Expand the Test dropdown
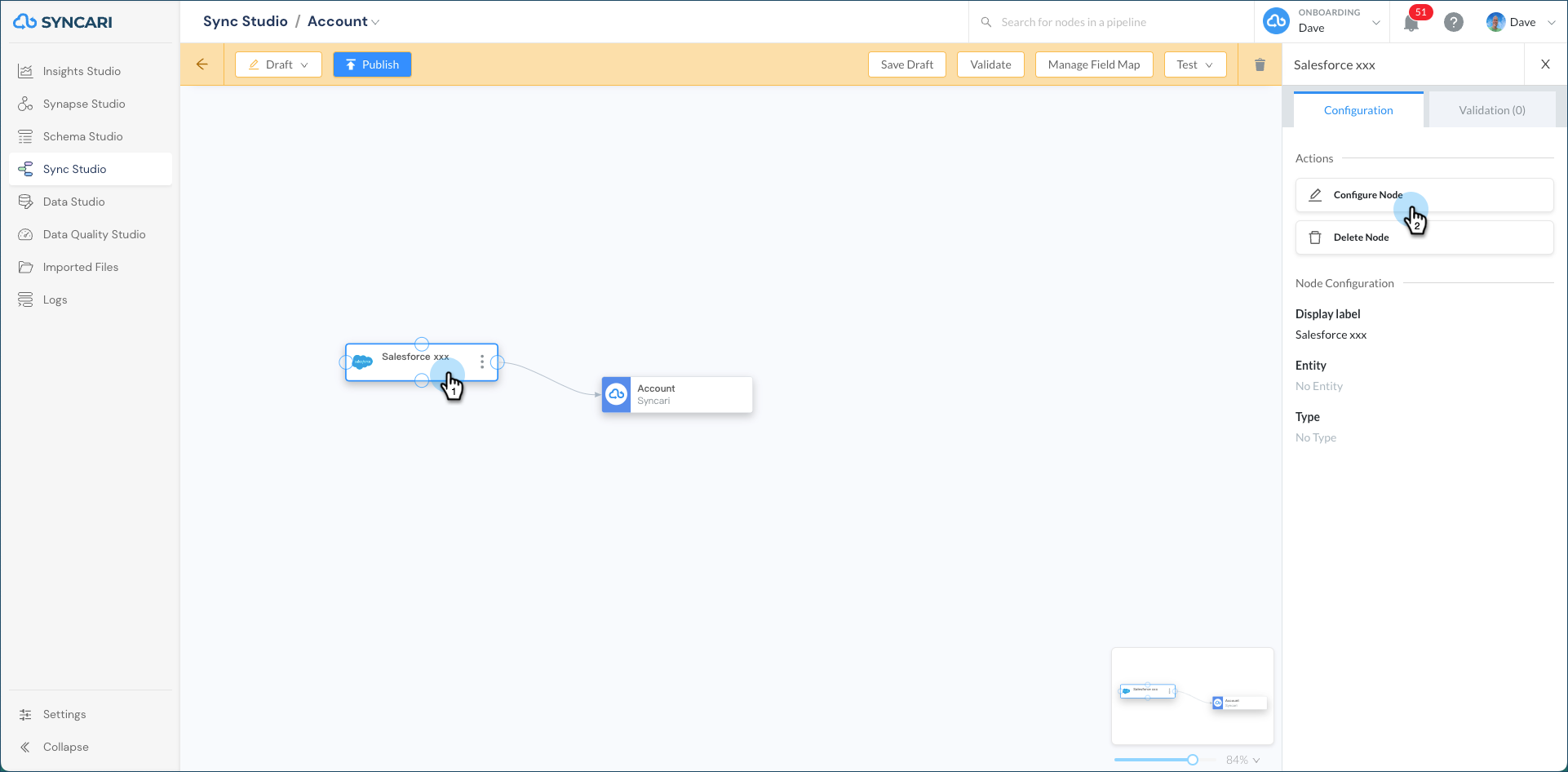 [1195, 64]
